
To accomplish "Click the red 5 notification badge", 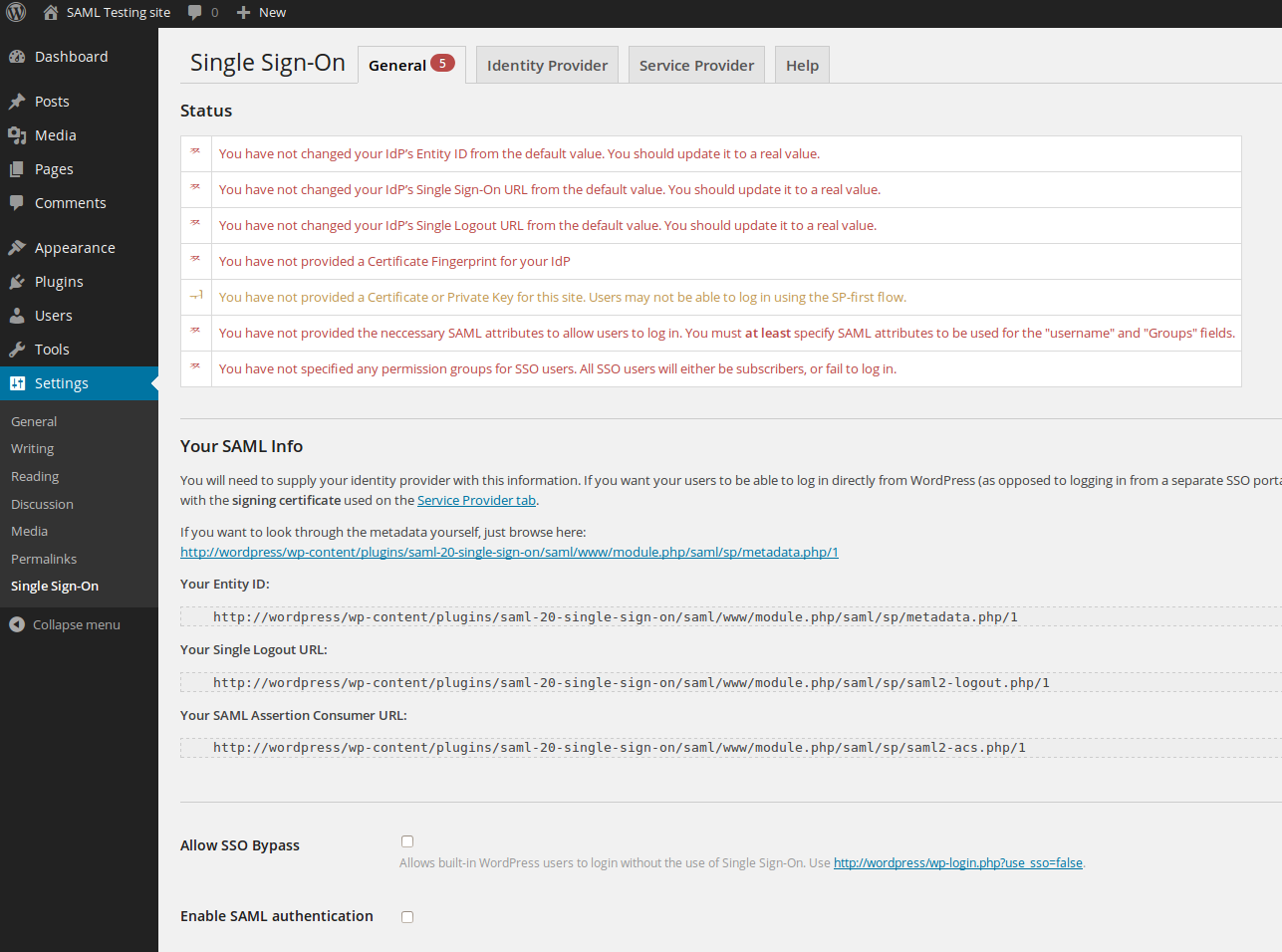I will click(x=443, y=63).
